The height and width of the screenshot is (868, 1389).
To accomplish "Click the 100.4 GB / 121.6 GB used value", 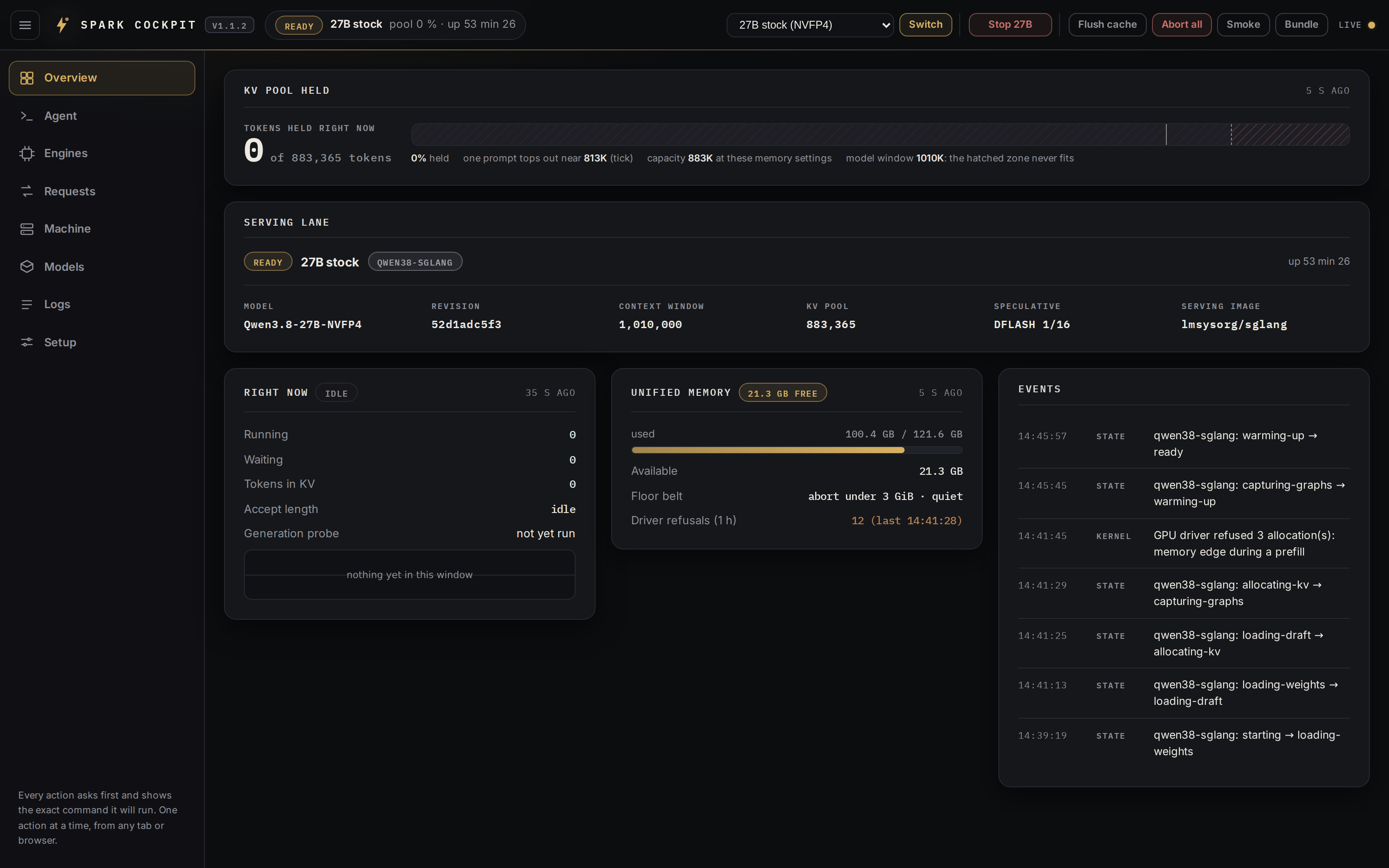I will pos(903,434).
